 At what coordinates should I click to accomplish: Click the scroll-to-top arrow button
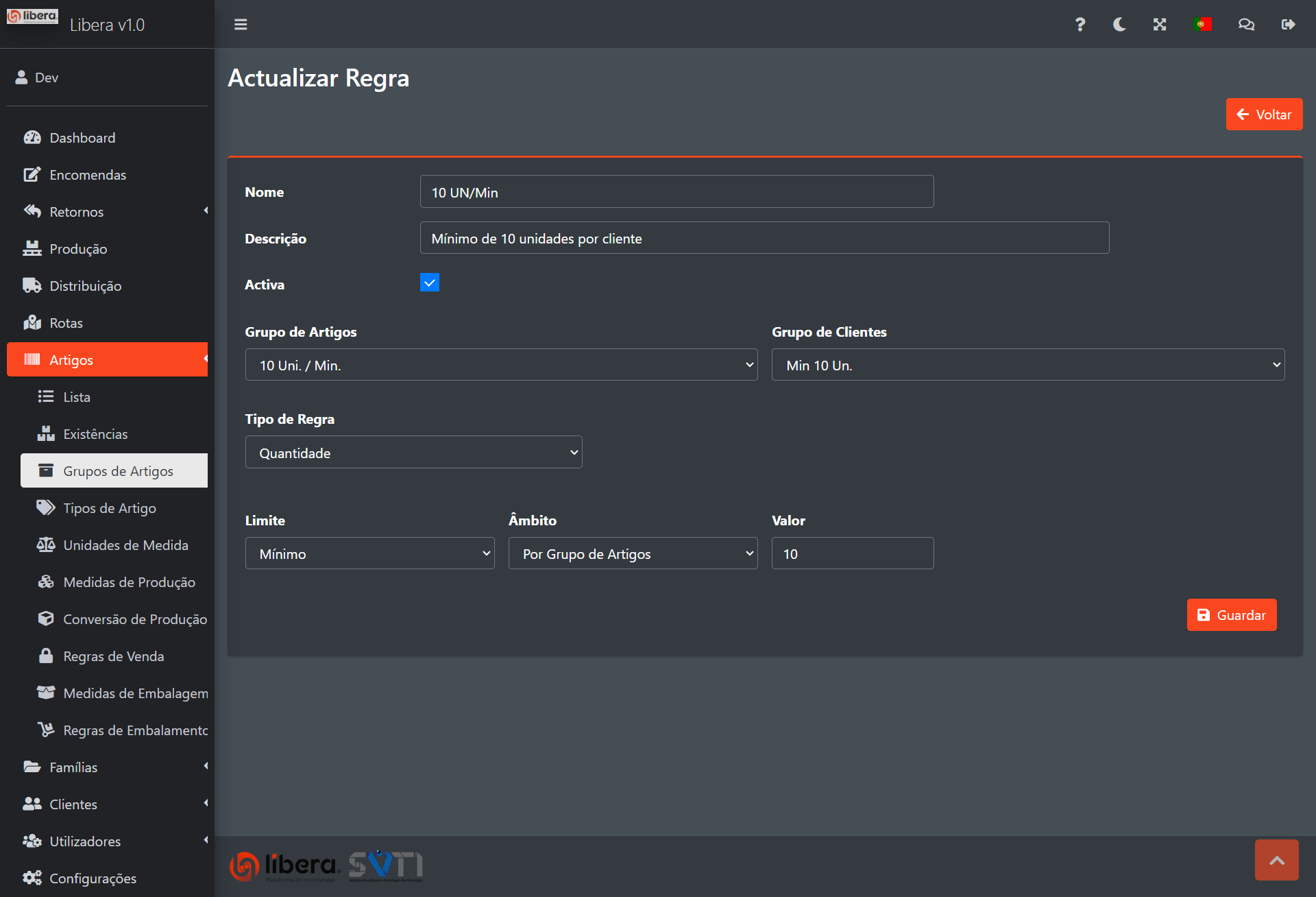[1276, 860]
